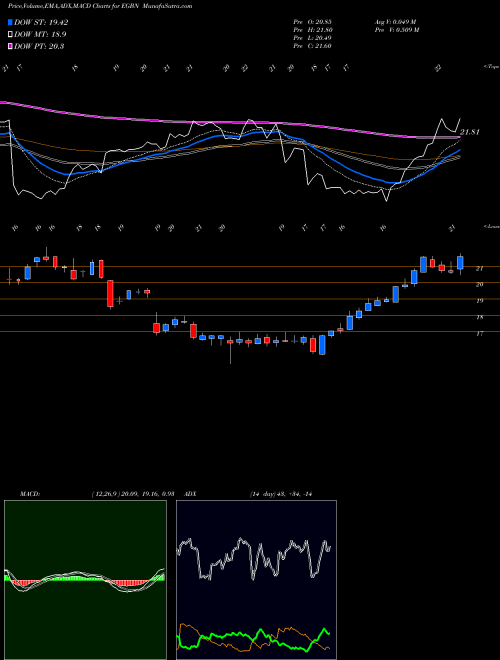
Task: Click the MACD '(12,26,9) 20.09, 19.16, 0.93' values
Action: [x=133, y=494]
